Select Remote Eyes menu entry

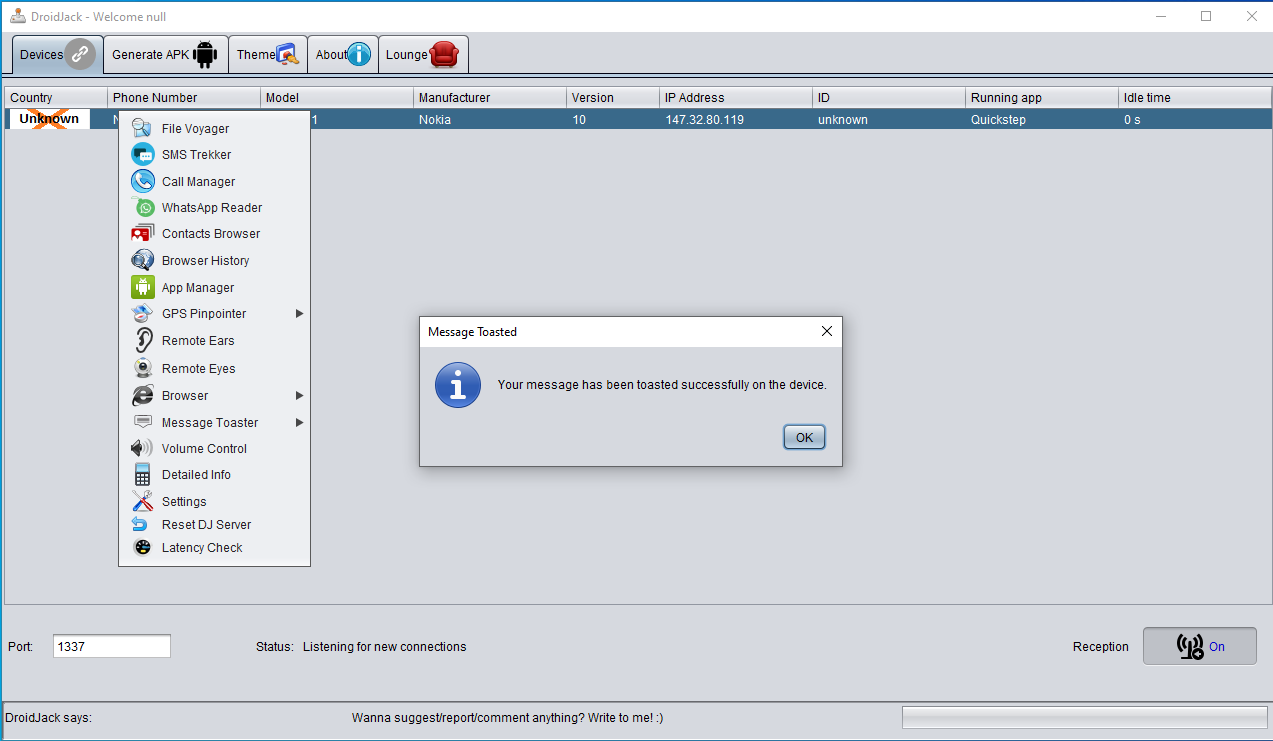[214, 368]
